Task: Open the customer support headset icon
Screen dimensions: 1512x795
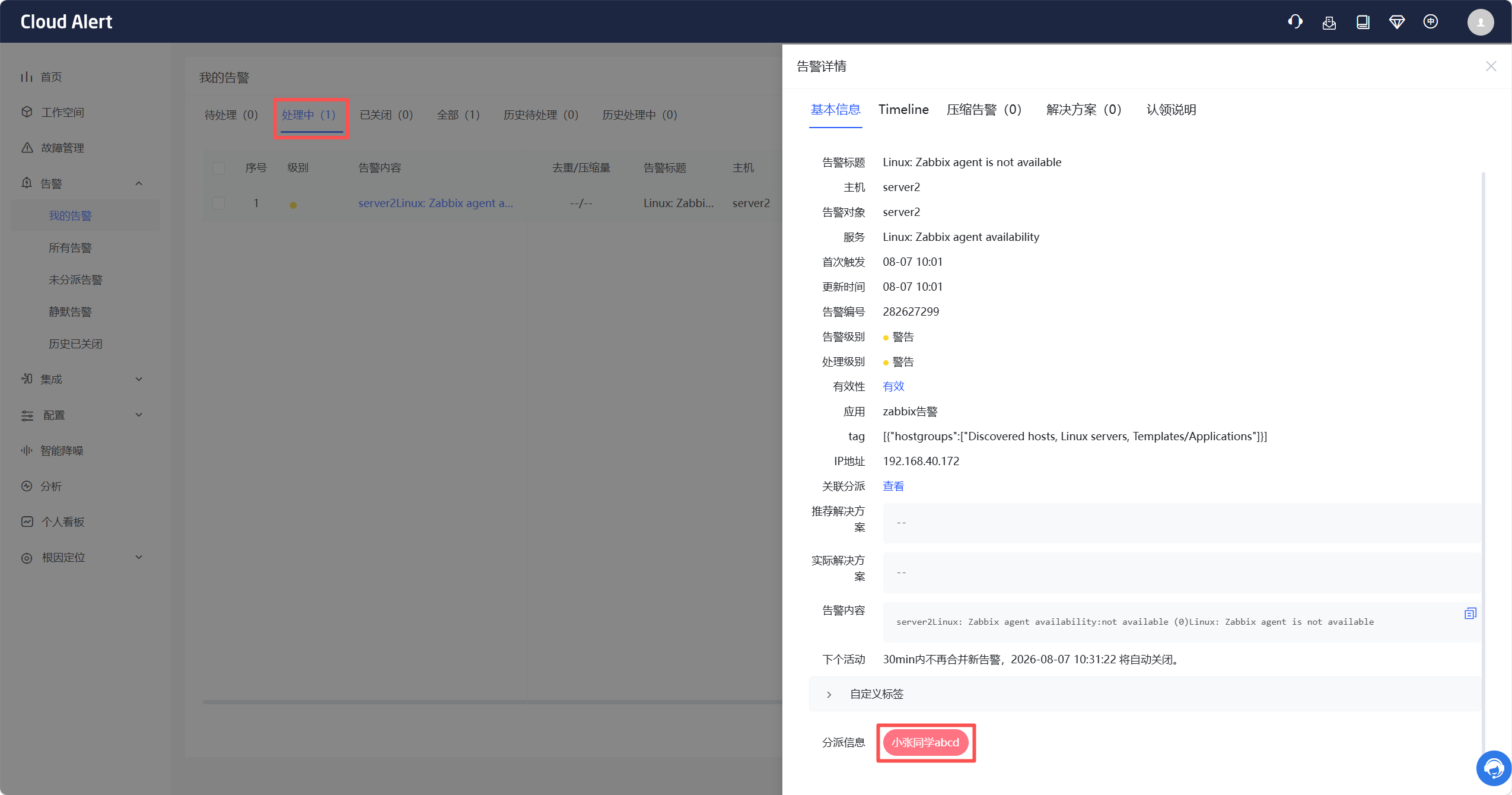Action: [x=1295, y=22]
